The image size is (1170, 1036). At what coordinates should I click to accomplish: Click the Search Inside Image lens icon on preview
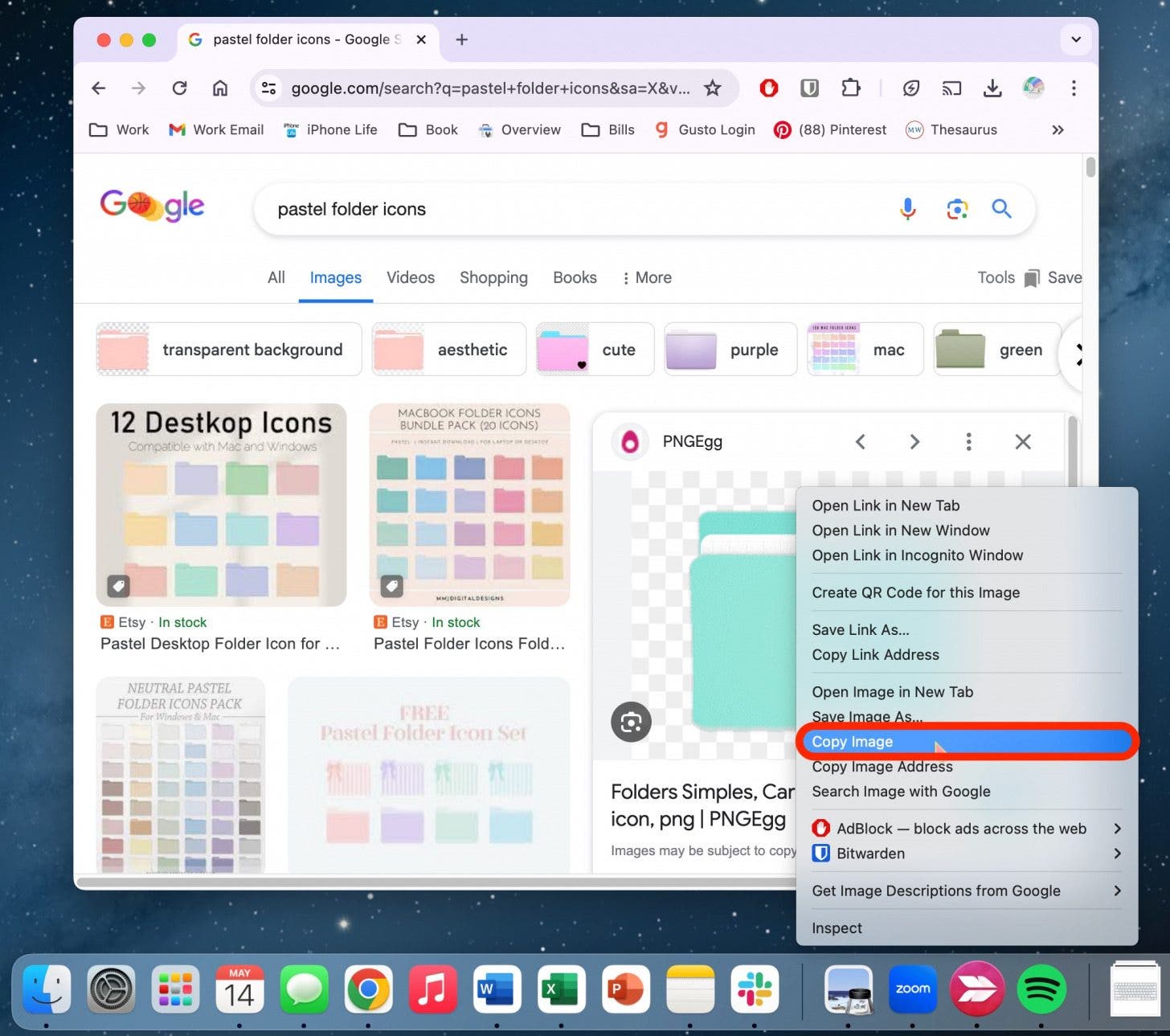point(631,722)
